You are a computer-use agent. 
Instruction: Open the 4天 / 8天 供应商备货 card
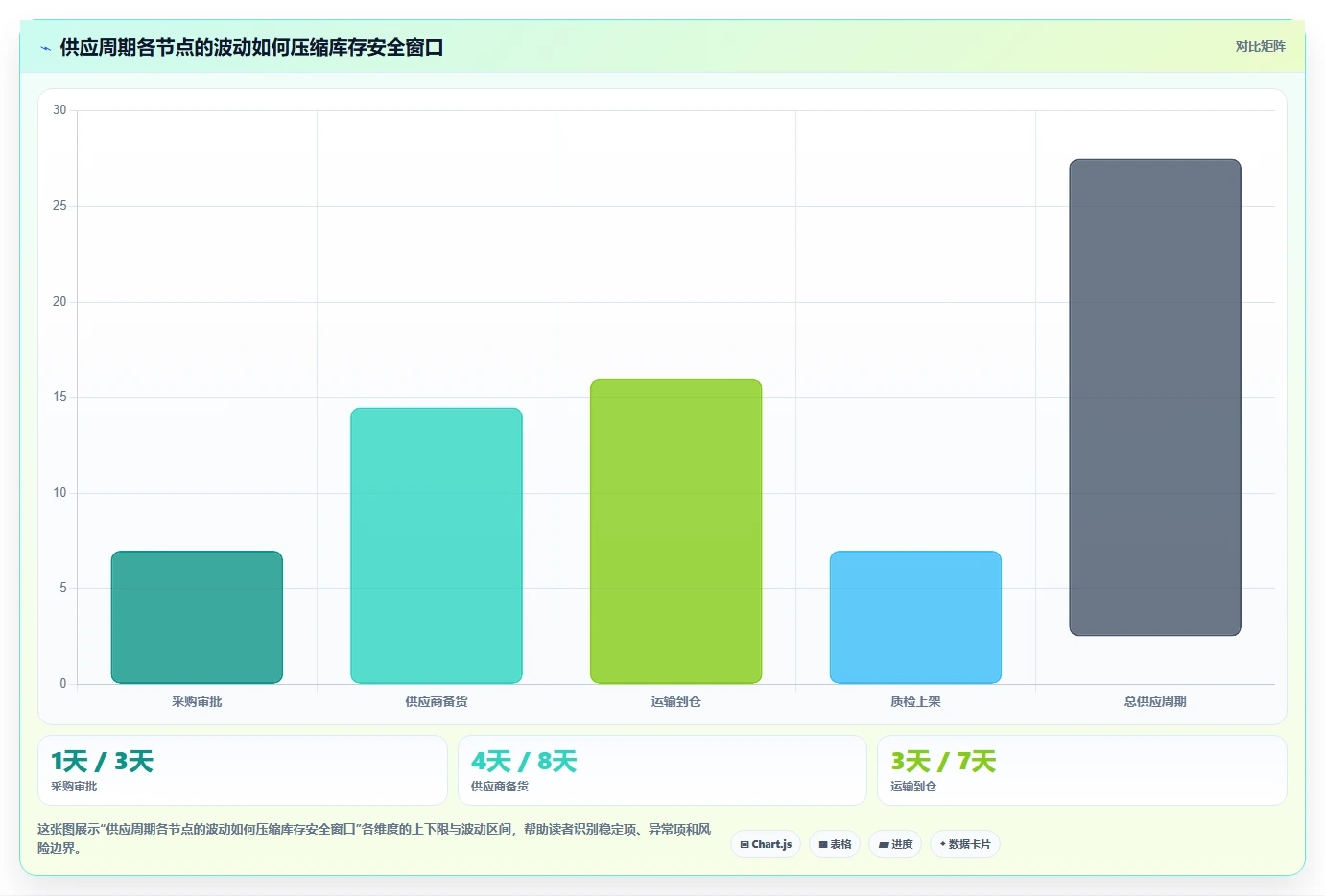(x=662, y=770)
